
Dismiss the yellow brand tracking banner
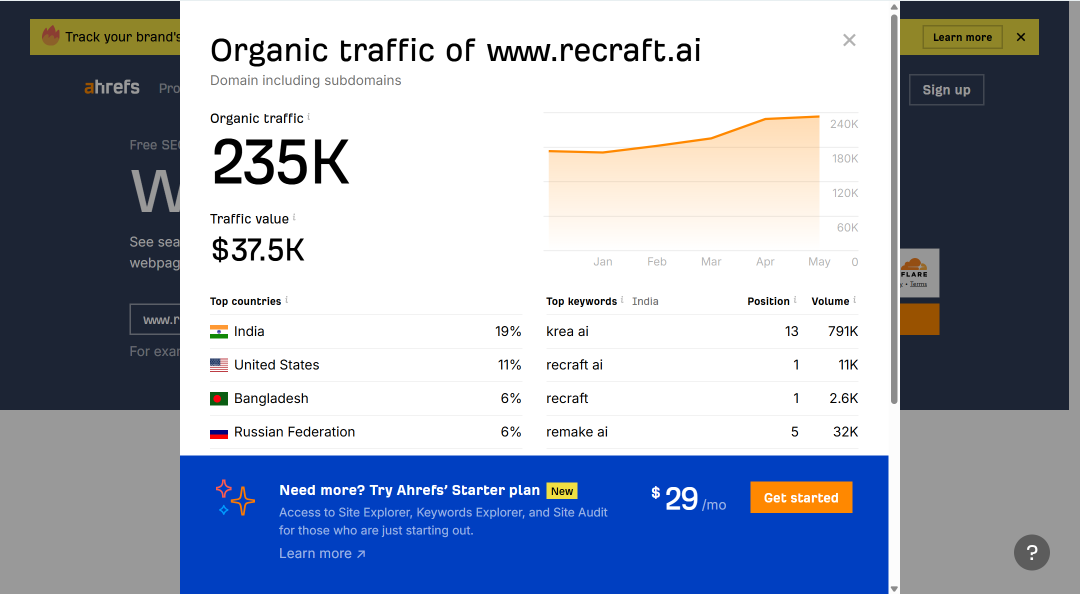coord(1021,37)
